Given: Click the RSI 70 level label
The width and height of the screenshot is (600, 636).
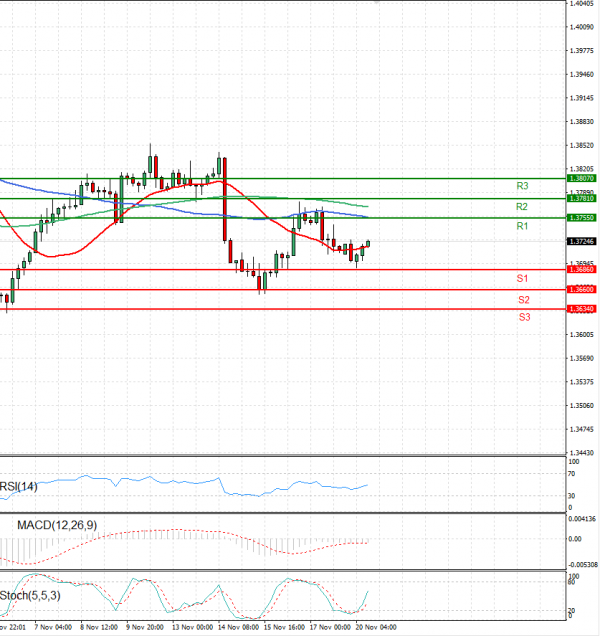Looking at the screenshot, I should 571,474.
